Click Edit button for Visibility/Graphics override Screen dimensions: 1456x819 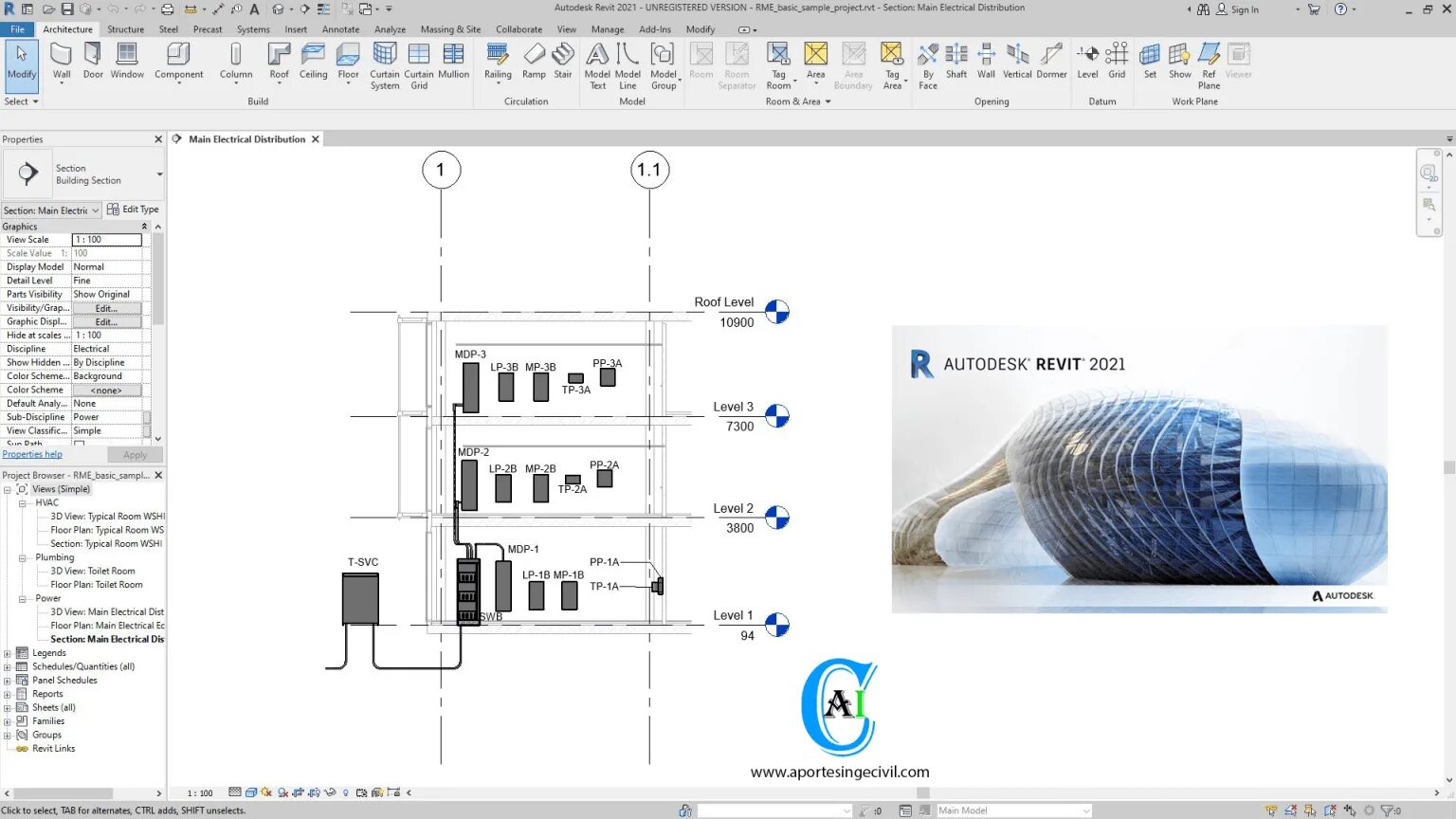(106, 308)
